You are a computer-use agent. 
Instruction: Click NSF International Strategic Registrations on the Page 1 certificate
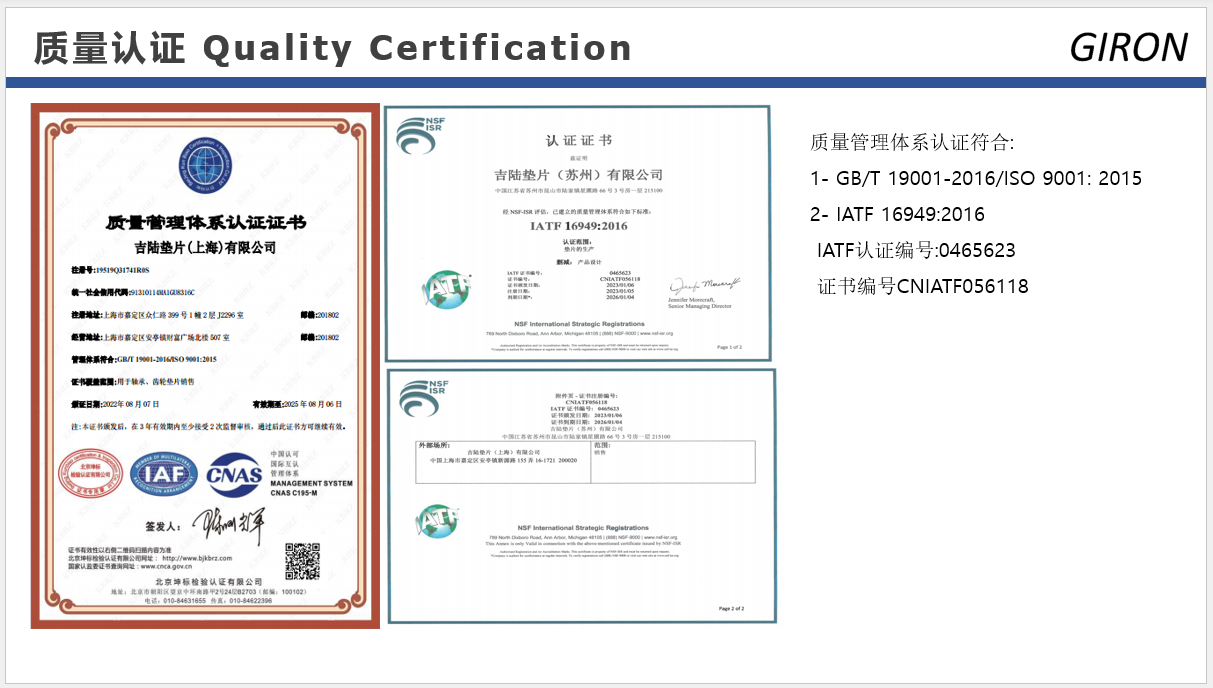click(x=579, y=324)
